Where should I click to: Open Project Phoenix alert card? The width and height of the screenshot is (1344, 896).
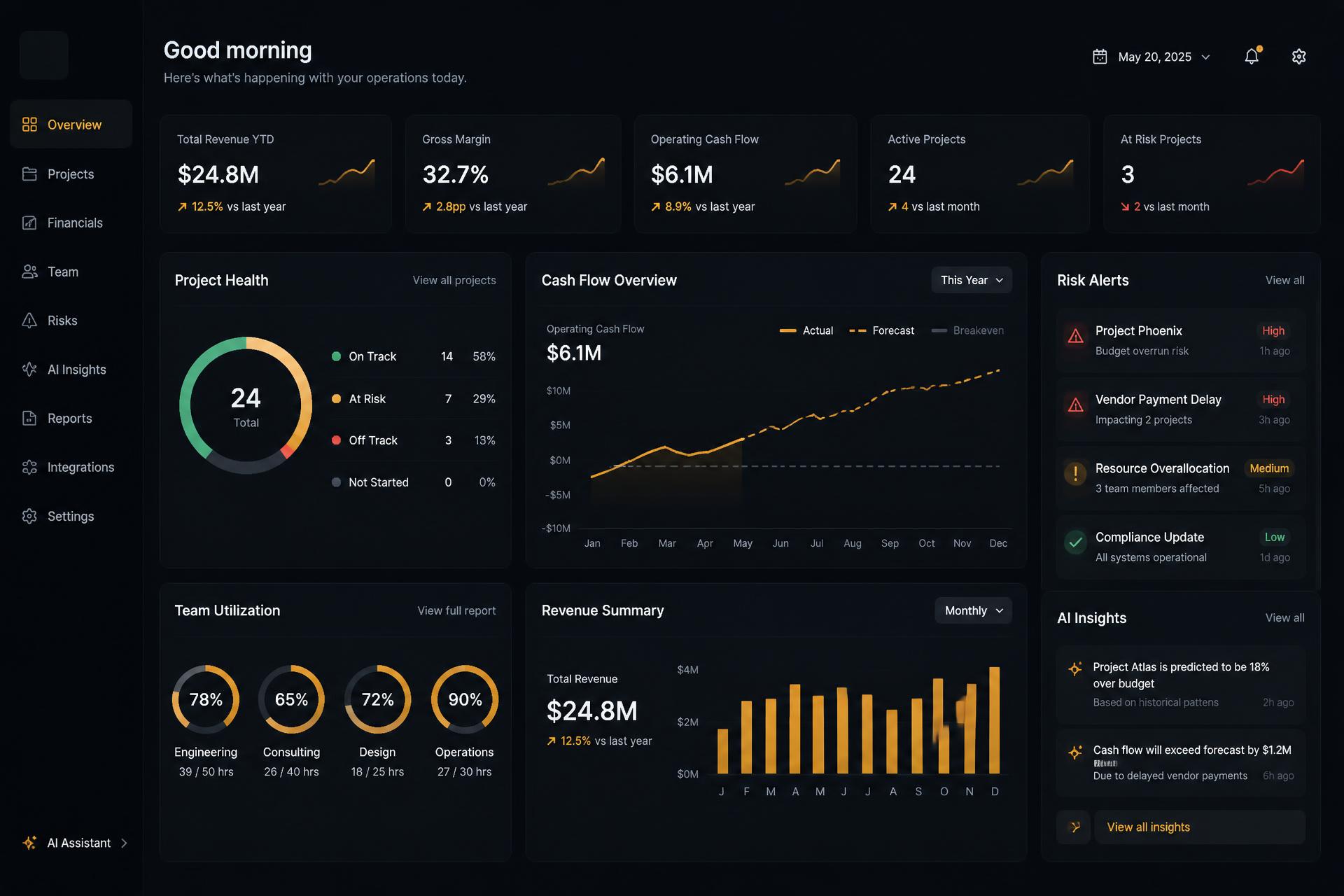point(1181,340)
